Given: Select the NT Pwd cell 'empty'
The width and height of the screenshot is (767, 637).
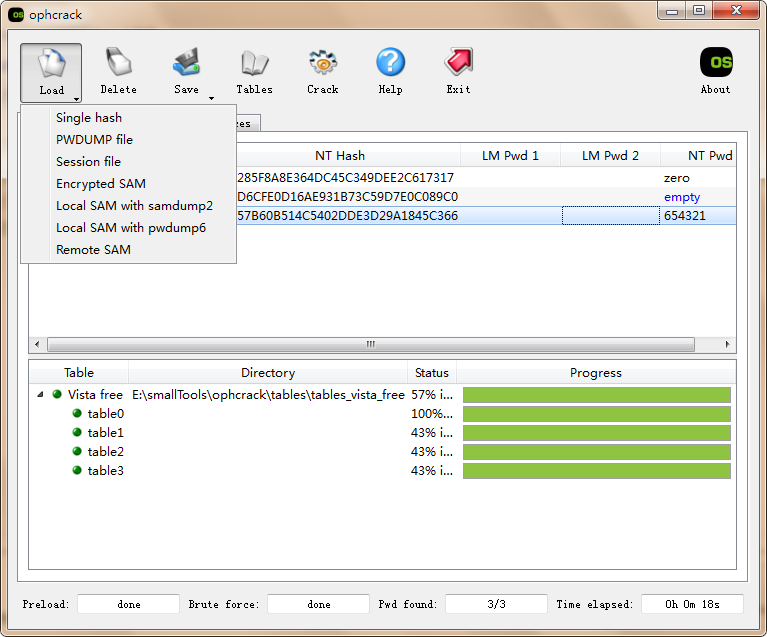Looking at the screenshot, I should point(698,197).
